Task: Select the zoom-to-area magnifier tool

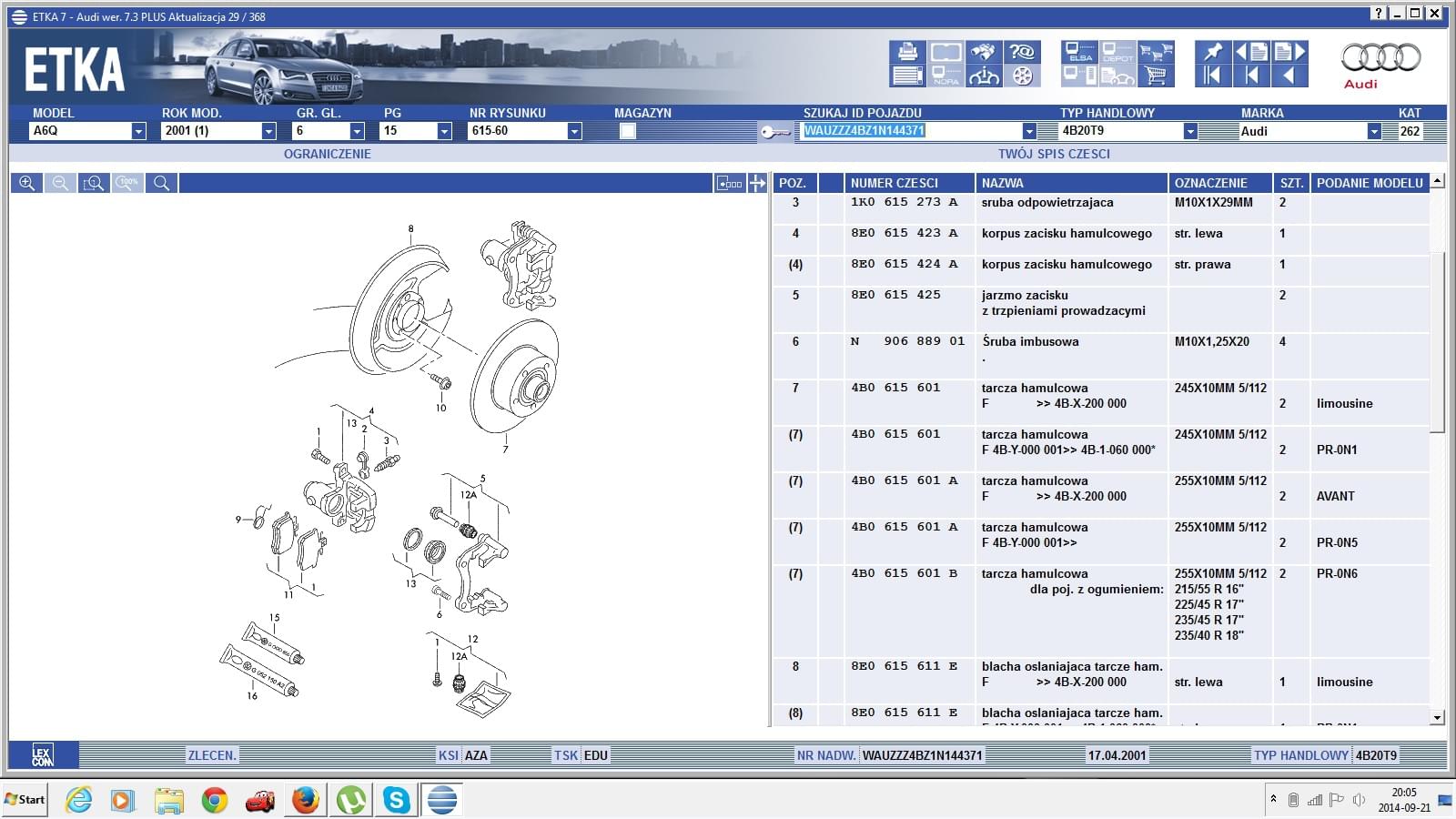Action: 94,183
